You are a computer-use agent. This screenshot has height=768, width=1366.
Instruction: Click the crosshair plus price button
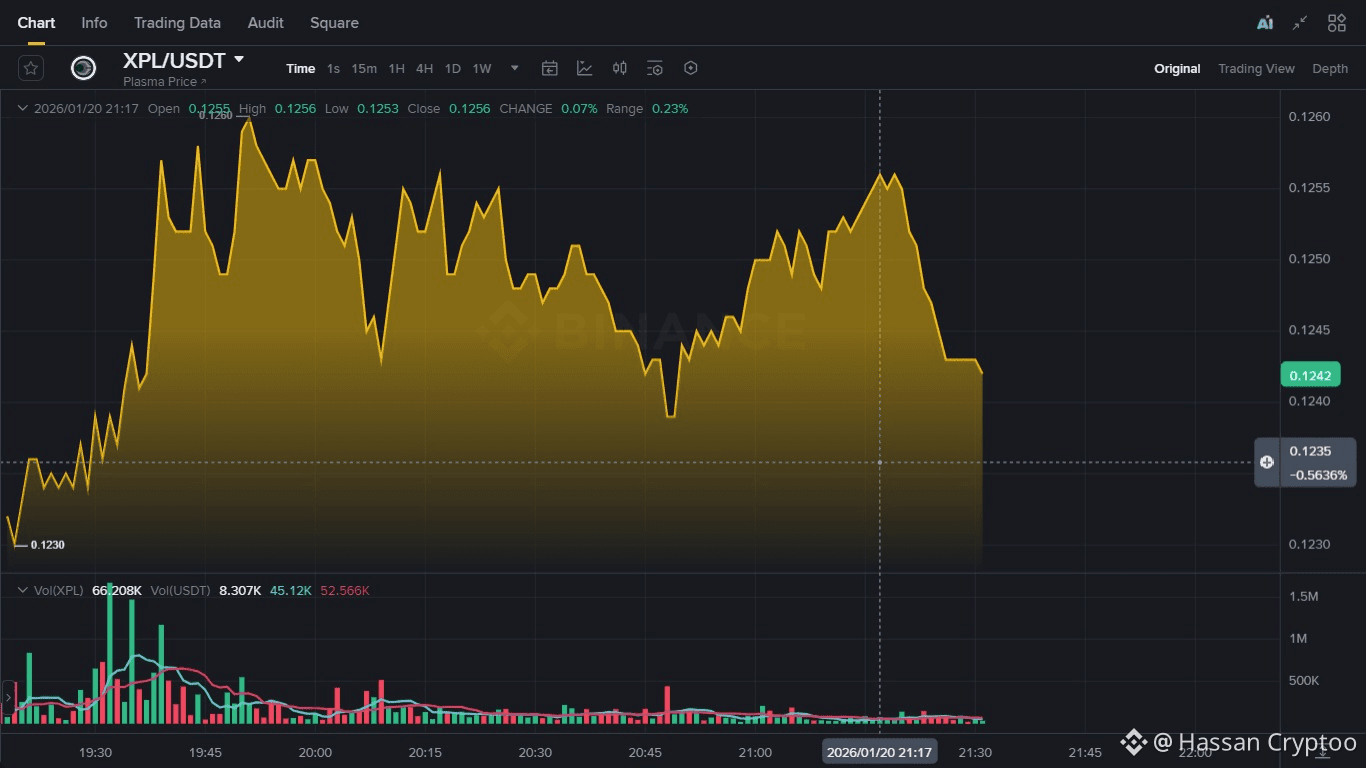(1267, 462)
